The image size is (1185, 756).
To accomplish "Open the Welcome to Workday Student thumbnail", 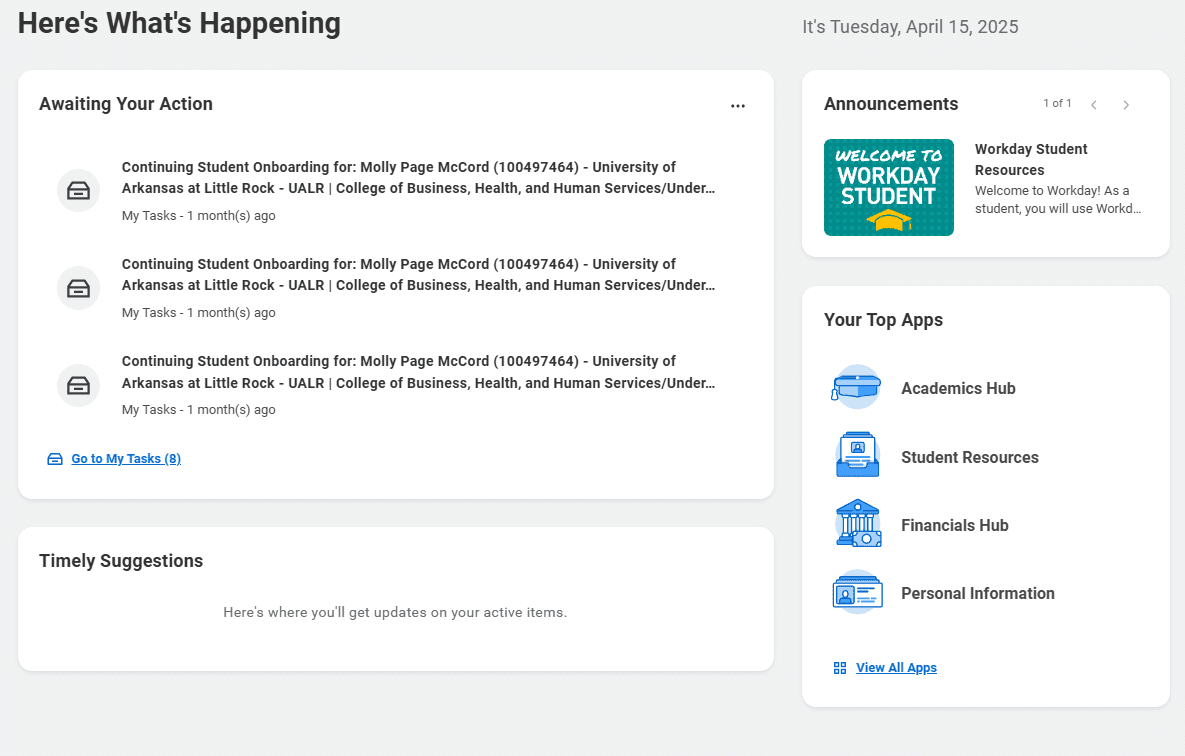I will [x=888, y=188].
